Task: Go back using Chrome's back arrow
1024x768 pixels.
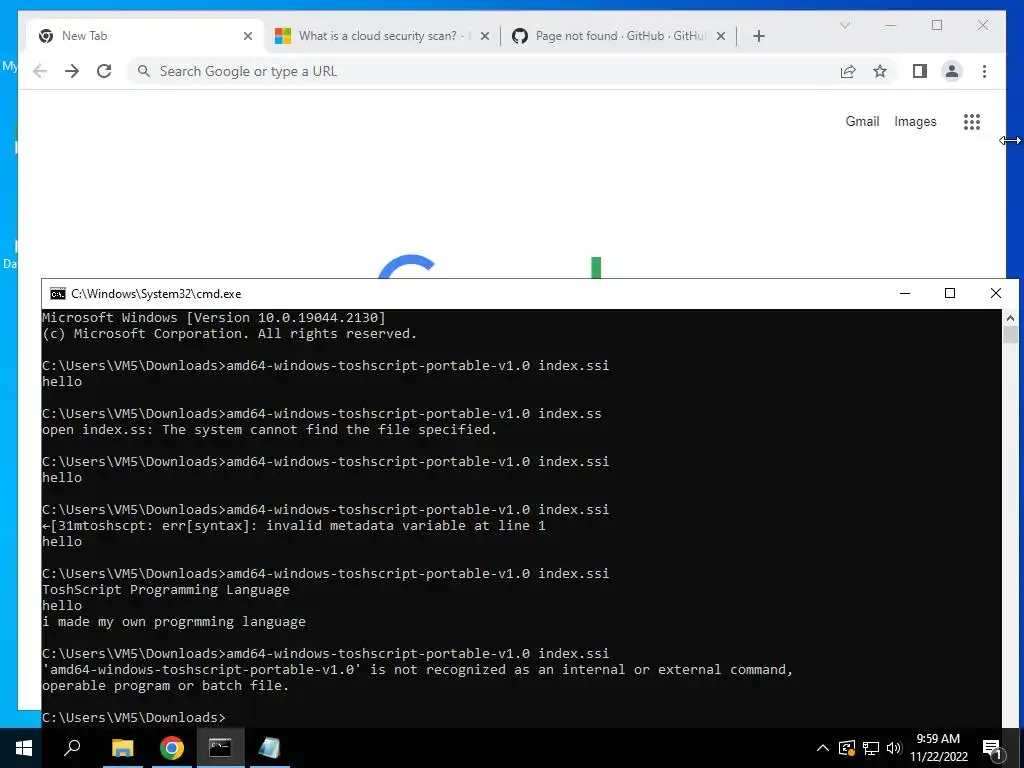Action: (x=40, y=71)
